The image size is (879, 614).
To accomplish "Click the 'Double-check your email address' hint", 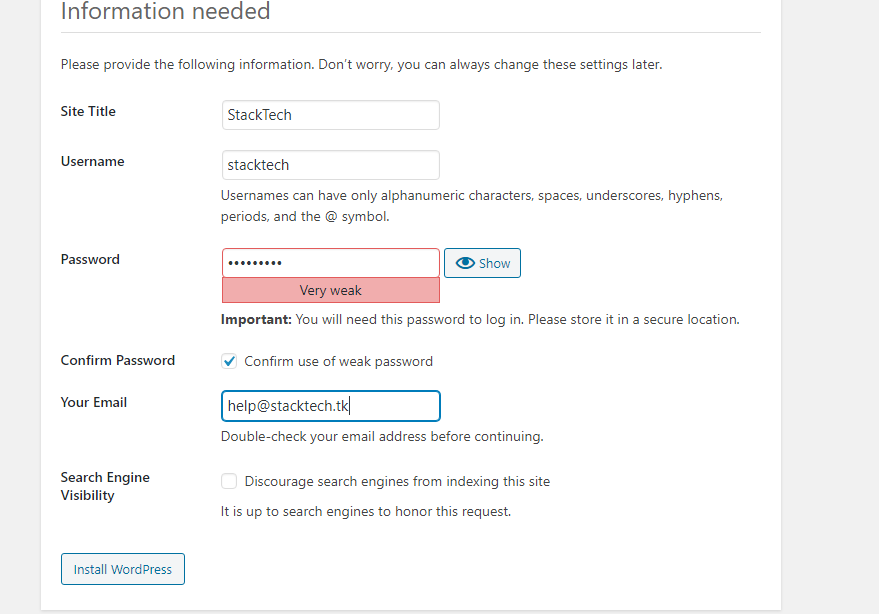I will (382, 436).
